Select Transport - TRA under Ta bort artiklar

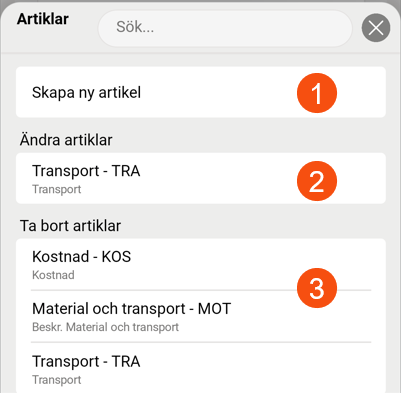[201, 369]
